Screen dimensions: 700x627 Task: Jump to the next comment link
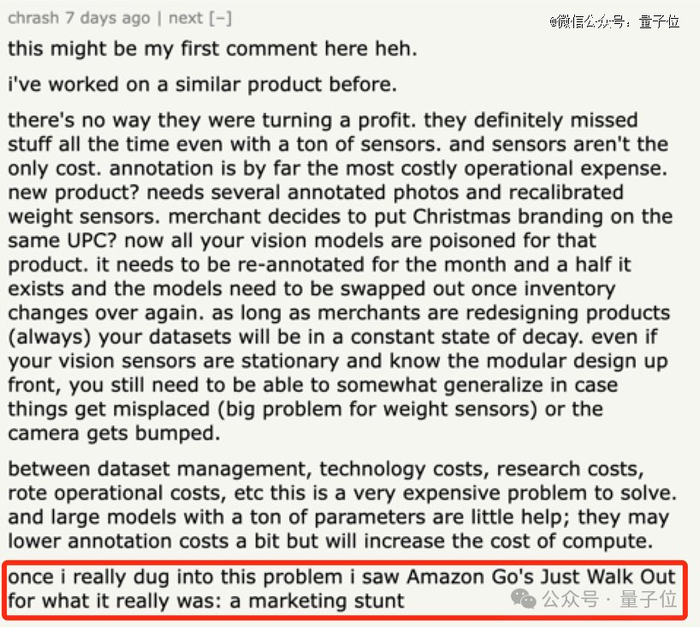point(185,18)
